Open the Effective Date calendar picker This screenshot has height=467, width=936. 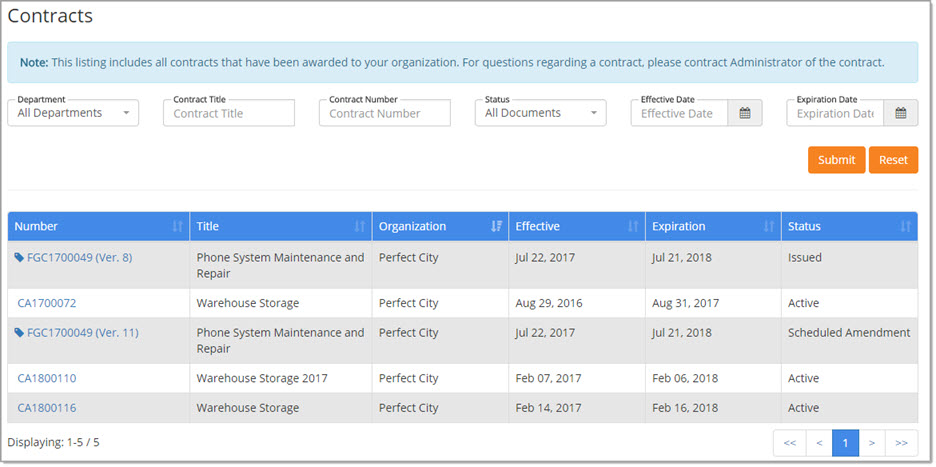click(744, 113)
